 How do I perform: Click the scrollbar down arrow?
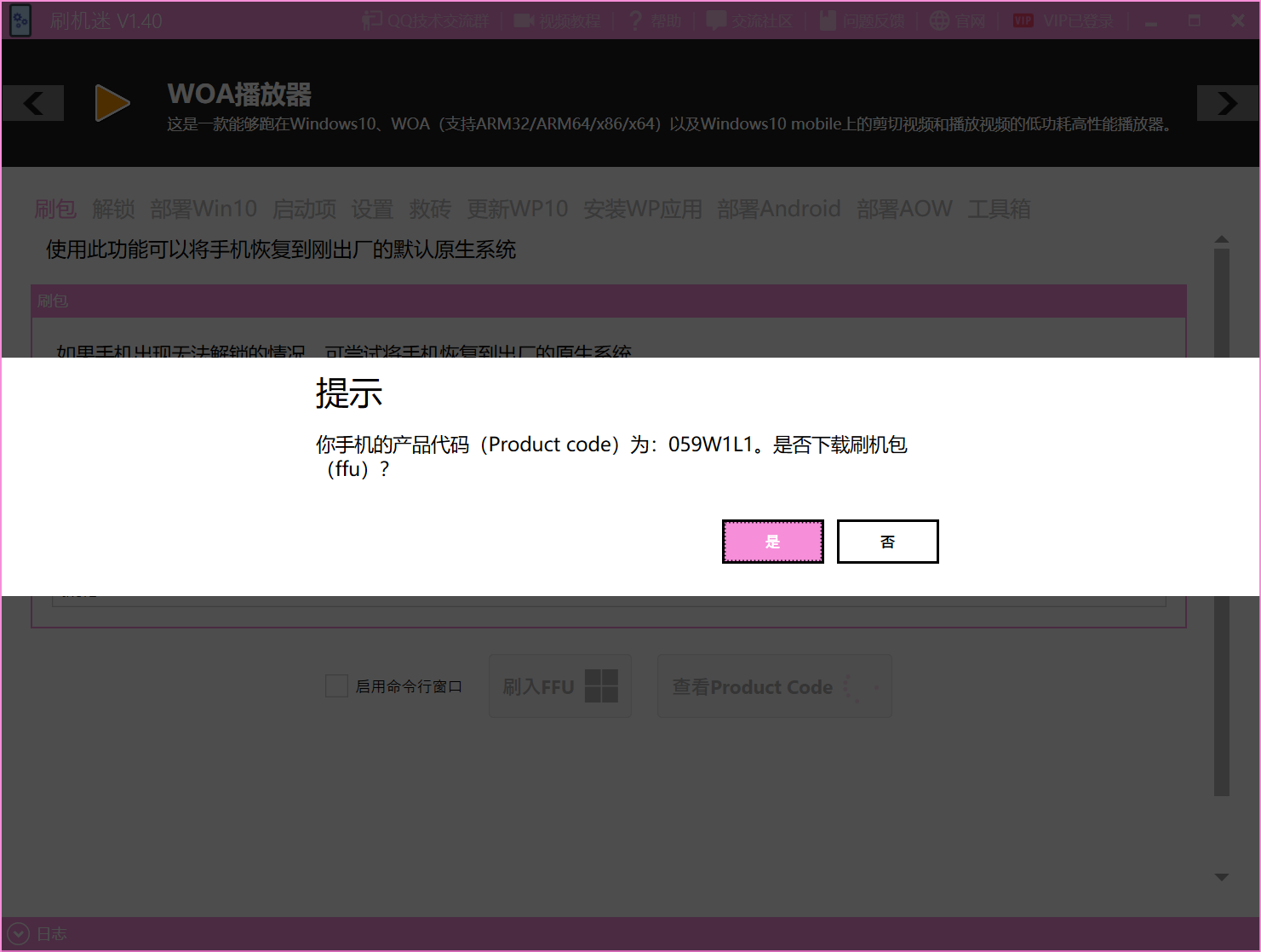pos(1222,877)
